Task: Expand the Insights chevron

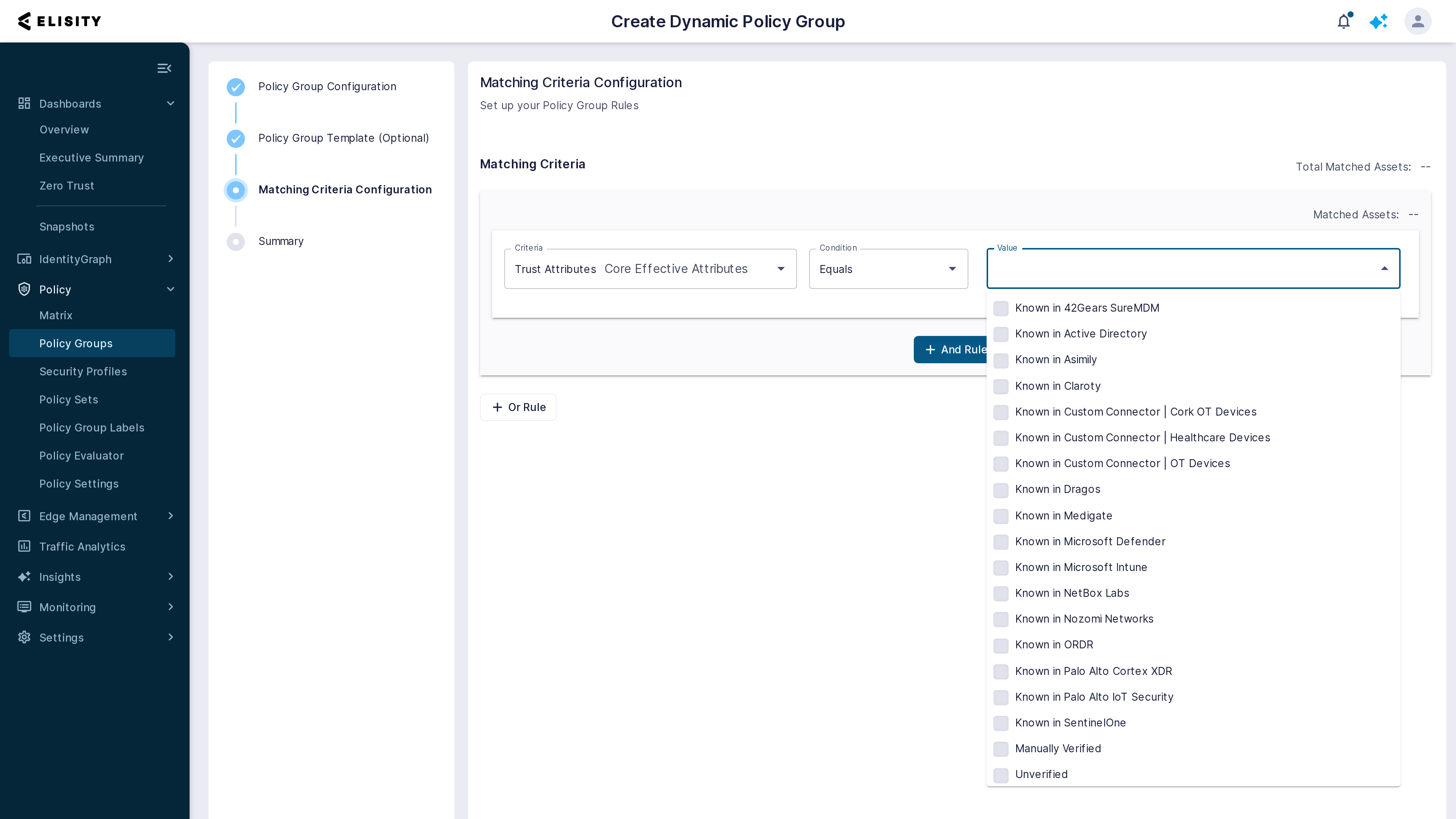Action: pos(171,576)
